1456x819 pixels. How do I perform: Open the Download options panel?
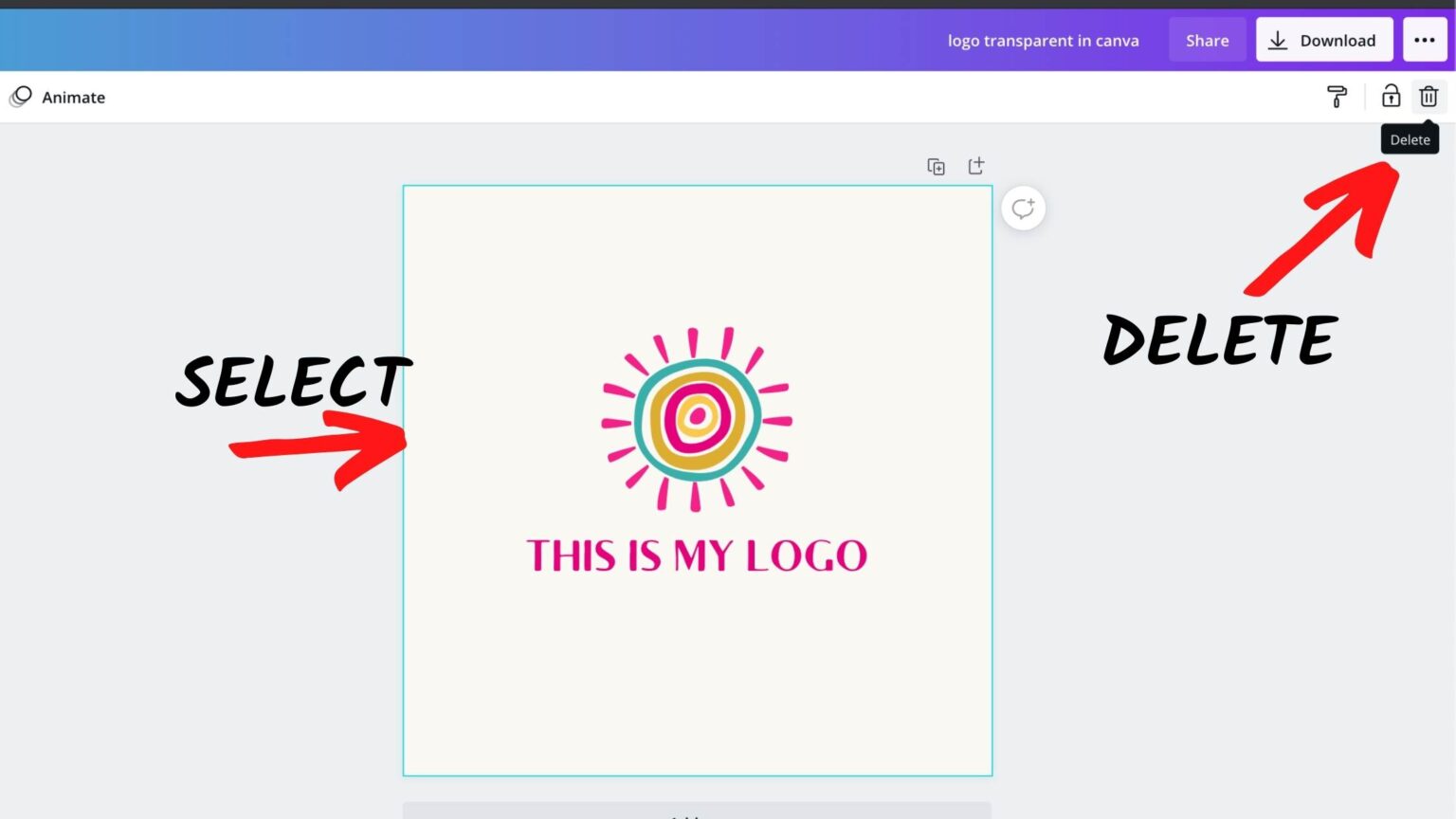1324,40
